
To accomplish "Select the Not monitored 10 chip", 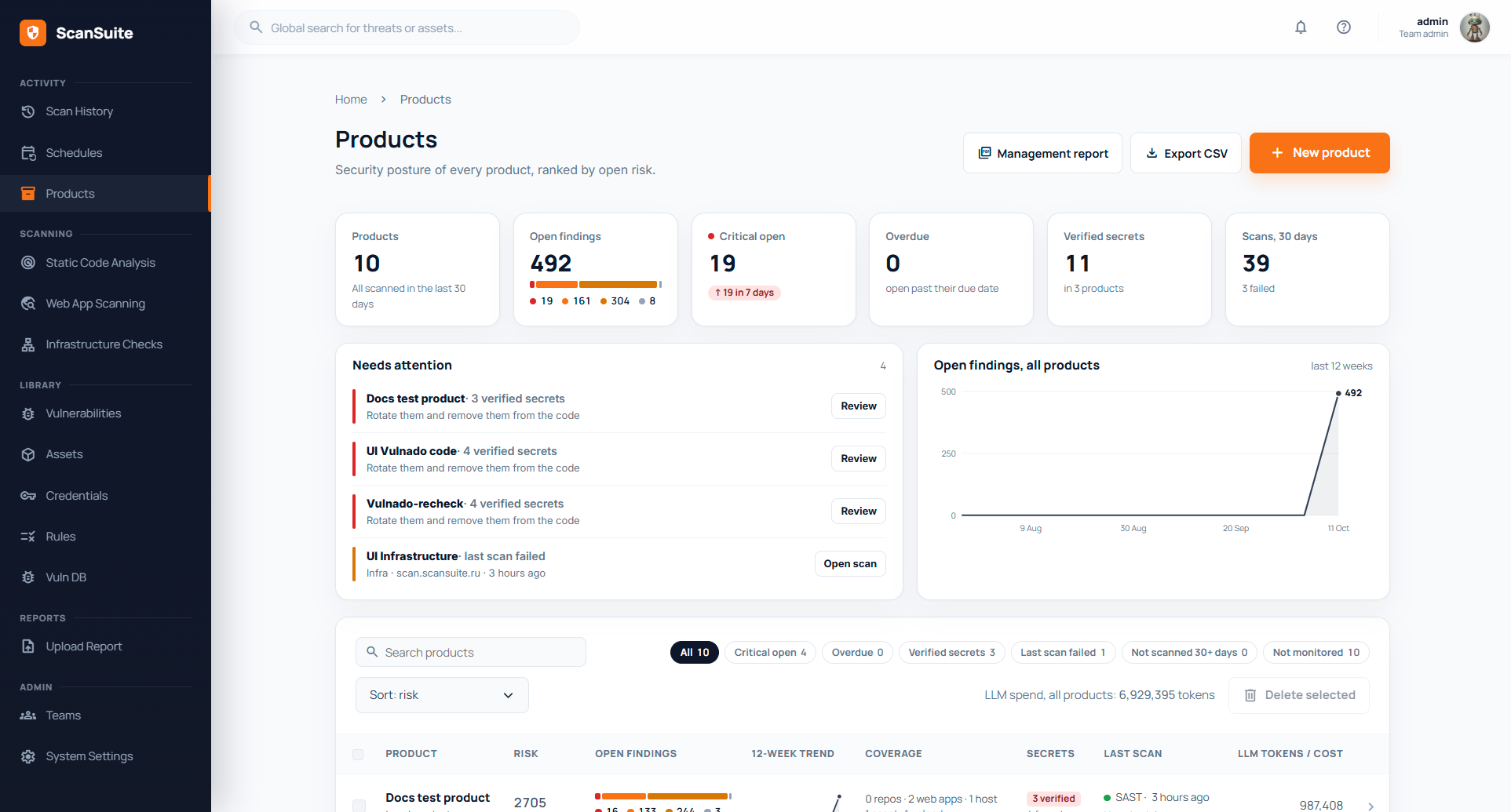I will coord(1316,653).
